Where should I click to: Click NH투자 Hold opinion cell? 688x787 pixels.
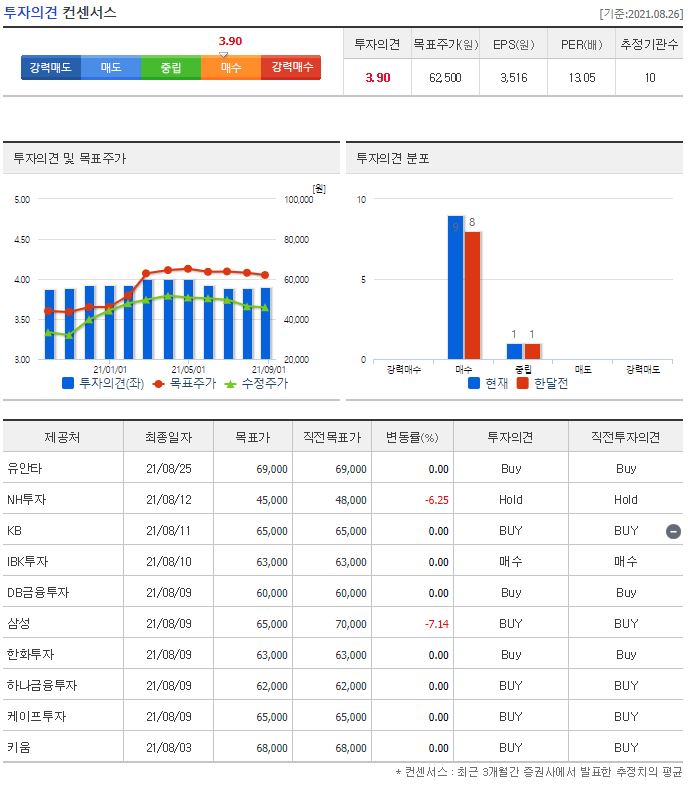pyautogui.click(x=510, y=500)
